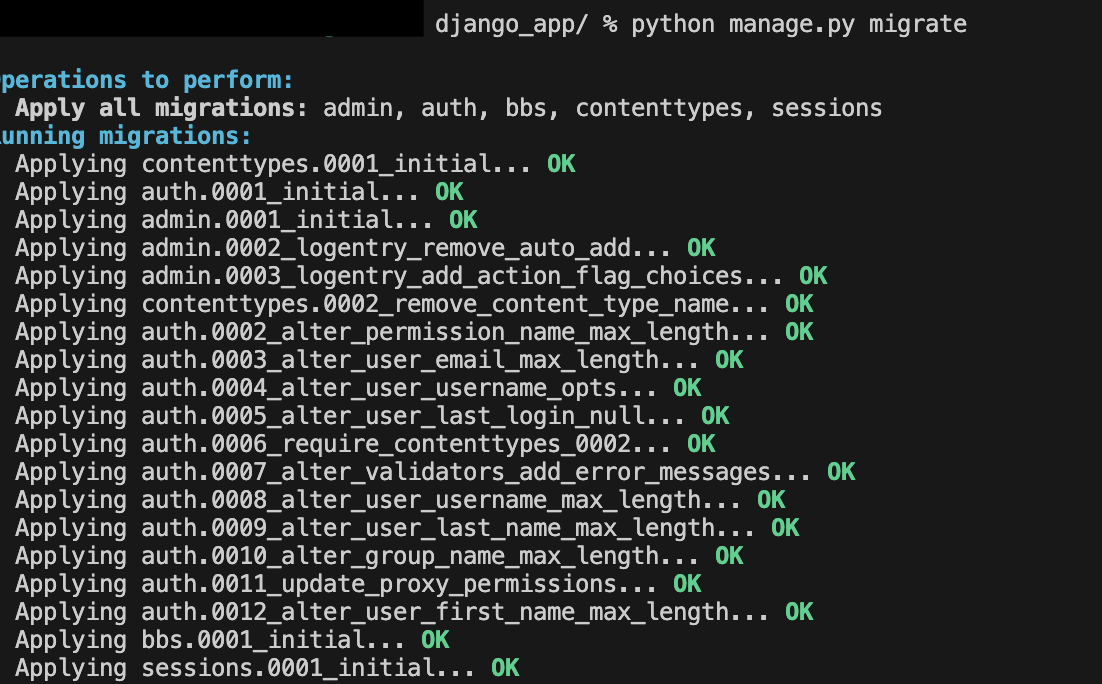Image resolution: width=1102 pixels, height=684 pixels.
Task: Click the green OK after contenttypes.0001_initial
Action: (x=561, y=164)
